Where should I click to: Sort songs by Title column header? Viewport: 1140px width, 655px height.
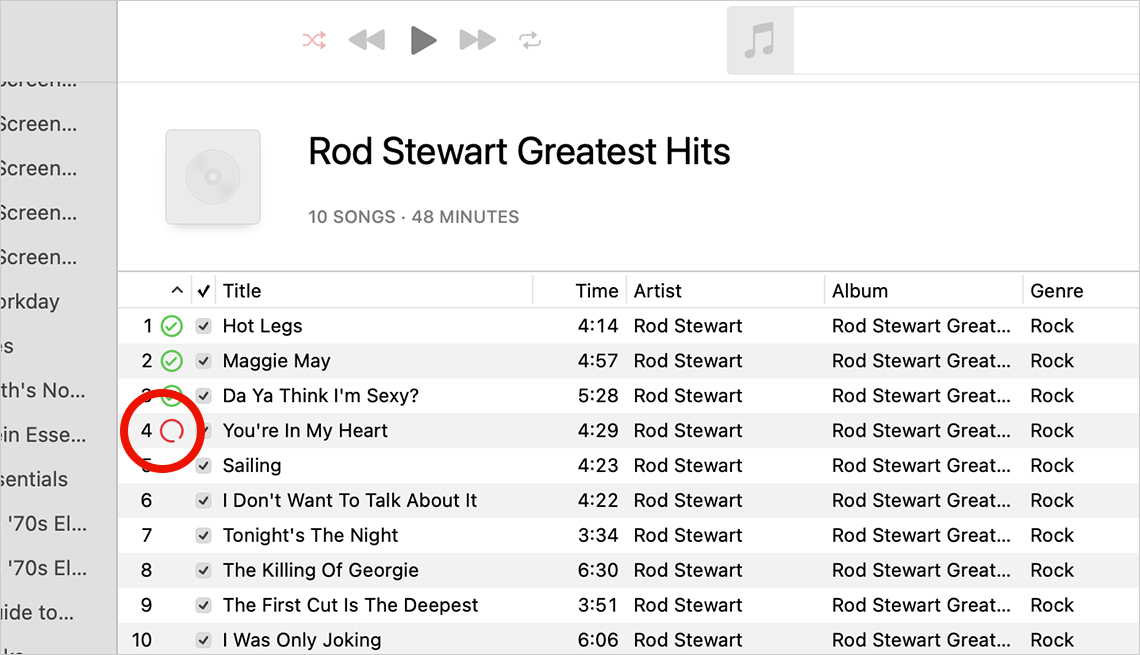point(242,291)
